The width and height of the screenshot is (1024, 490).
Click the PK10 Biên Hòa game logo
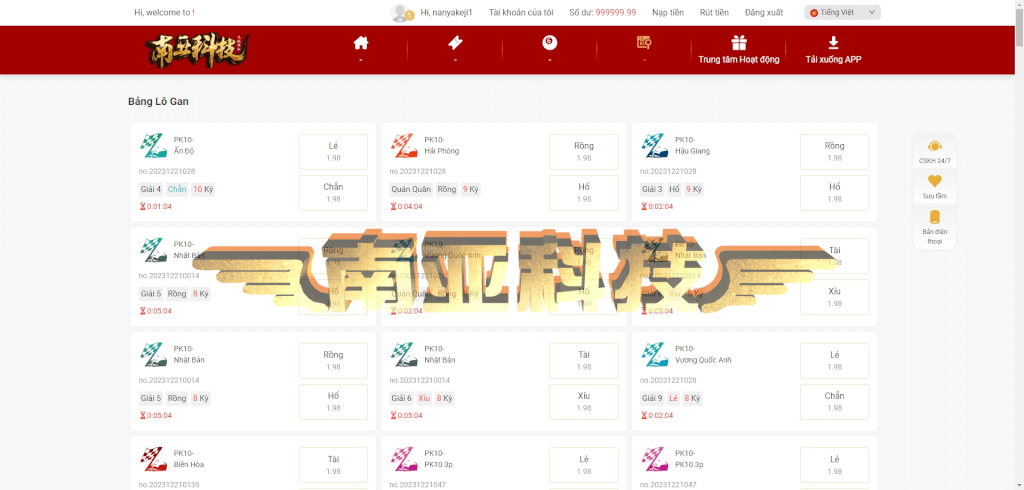point(153,459)
